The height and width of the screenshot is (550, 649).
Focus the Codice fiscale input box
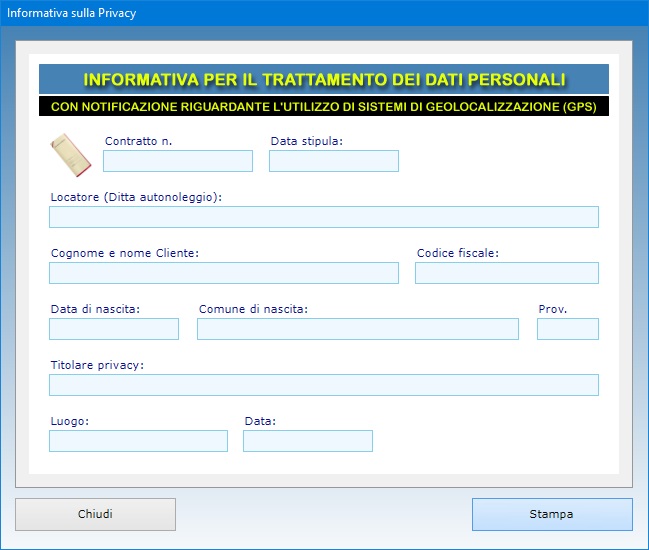506,273
